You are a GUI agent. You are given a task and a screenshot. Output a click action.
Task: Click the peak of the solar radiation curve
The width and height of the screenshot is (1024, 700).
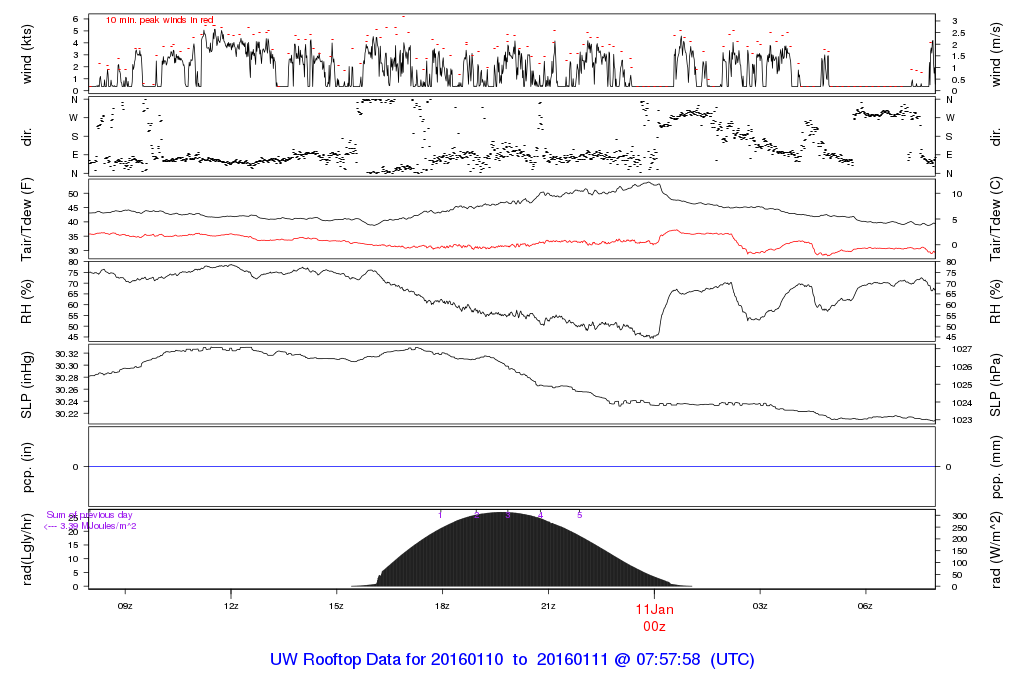tap(500, 513)
